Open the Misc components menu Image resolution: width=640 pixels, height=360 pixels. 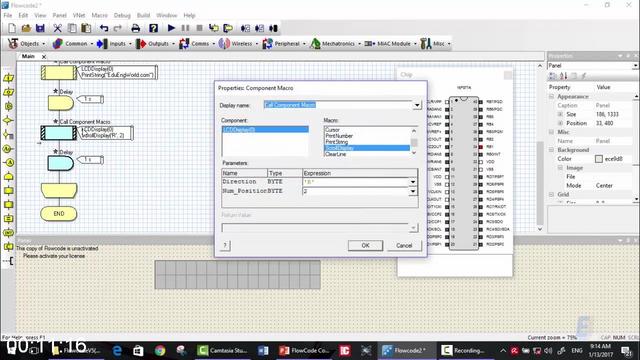pyautogui.click(x=435, y=44)
